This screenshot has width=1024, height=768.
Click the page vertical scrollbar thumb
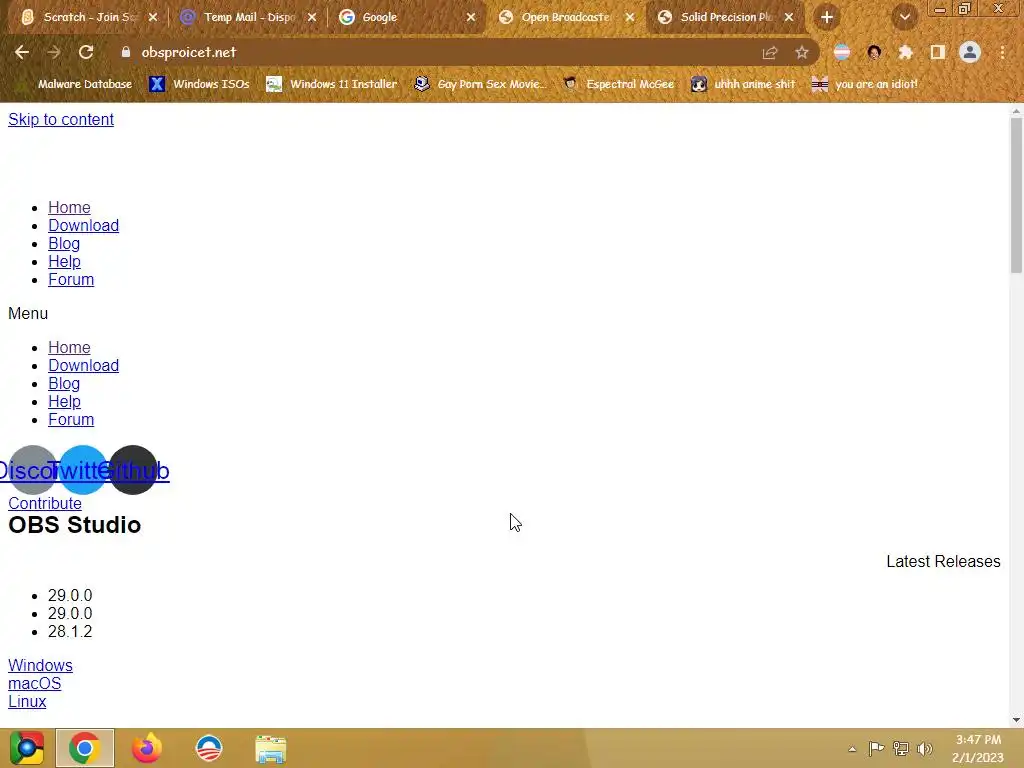coord(1016,196)
